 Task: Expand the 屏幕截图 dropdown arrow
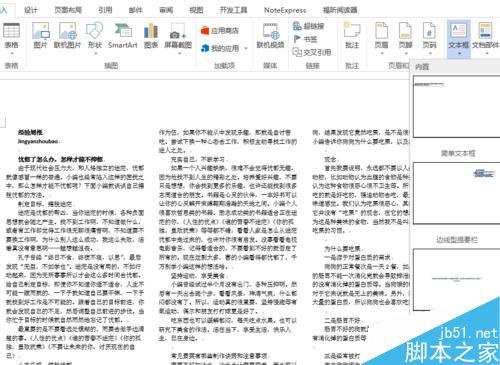179,53
